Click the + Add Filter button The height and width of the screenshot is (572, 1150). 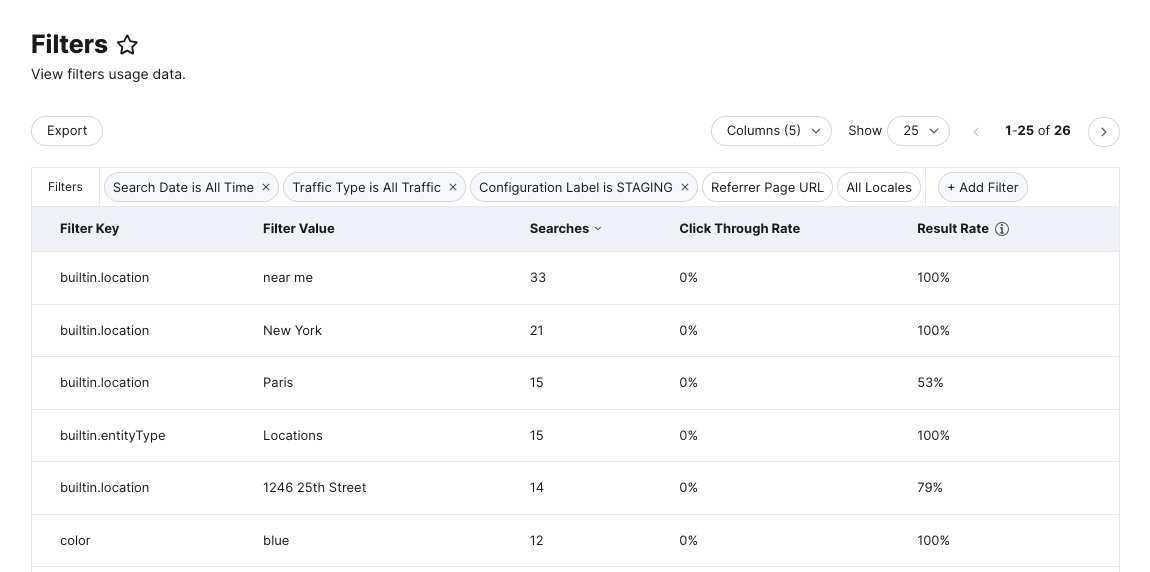point(983,188)
